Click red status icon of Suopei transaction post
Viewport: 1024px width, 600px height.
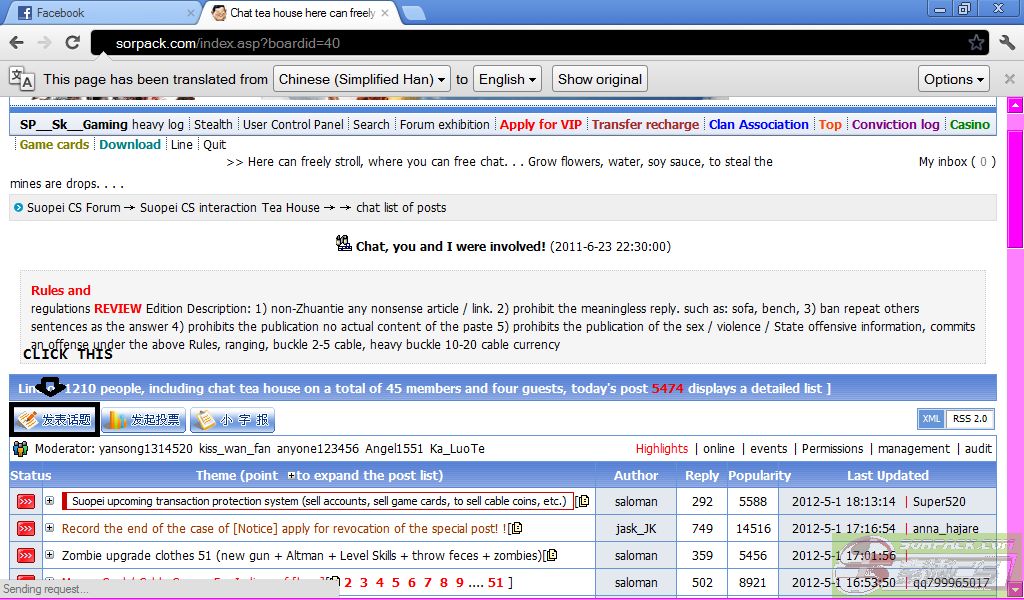(x=26, y=502)
